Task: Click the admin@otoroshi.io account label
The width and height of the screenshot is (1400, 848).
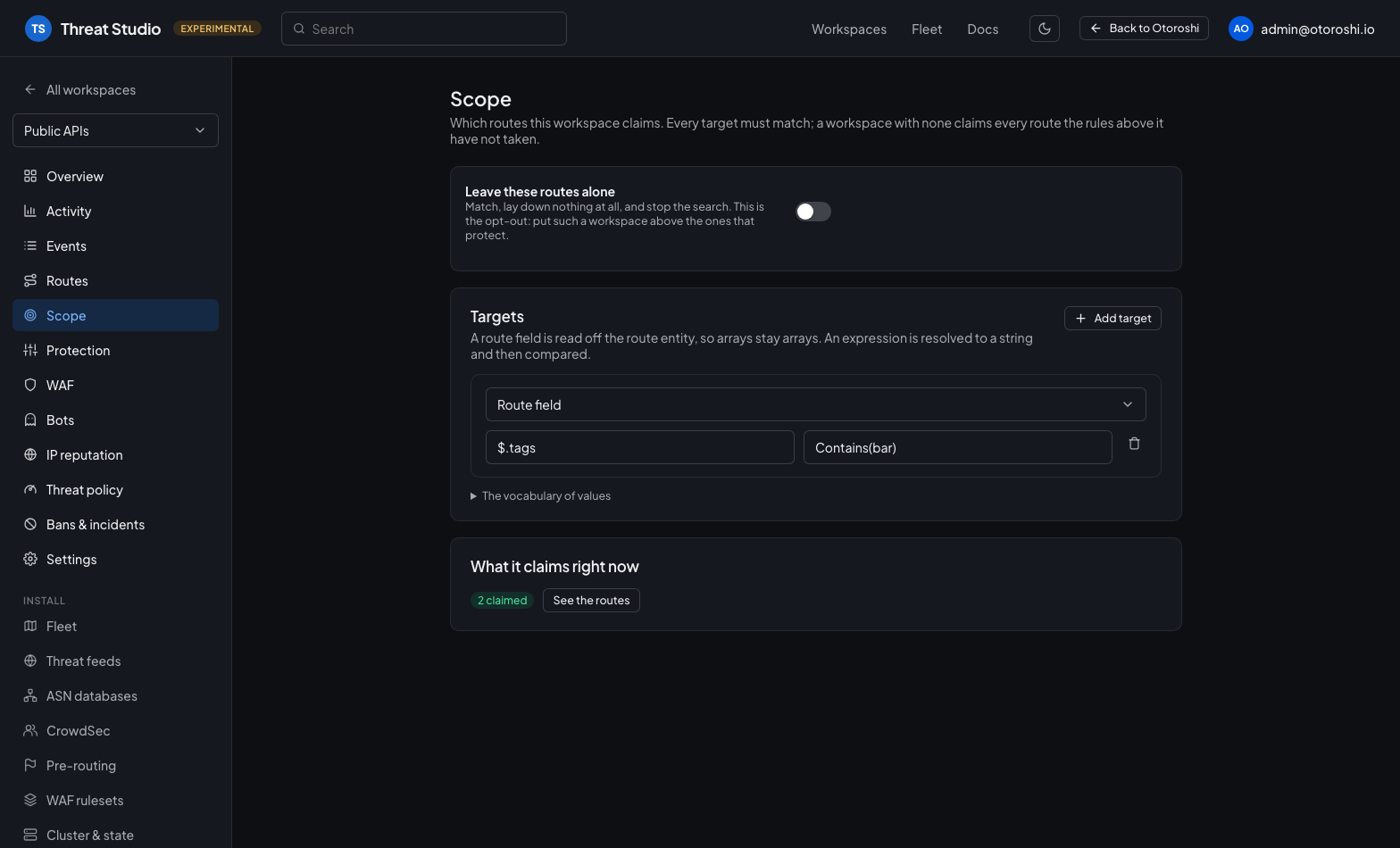Action: coord(1317,29)
